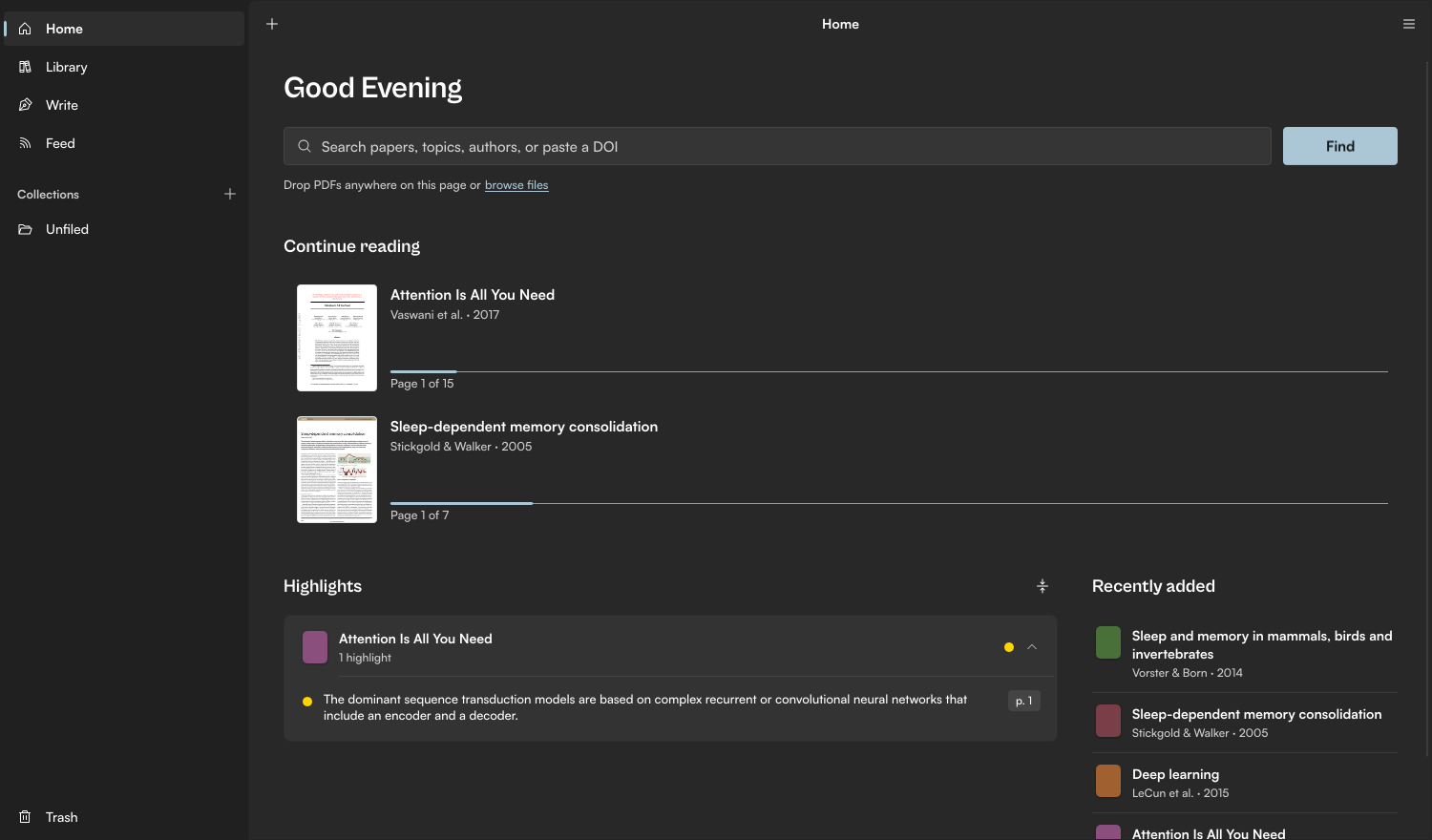Screen dimensions: 1432x840
Task: Click the dominant sequence transduction highlight text
Action: click(645, 707)
